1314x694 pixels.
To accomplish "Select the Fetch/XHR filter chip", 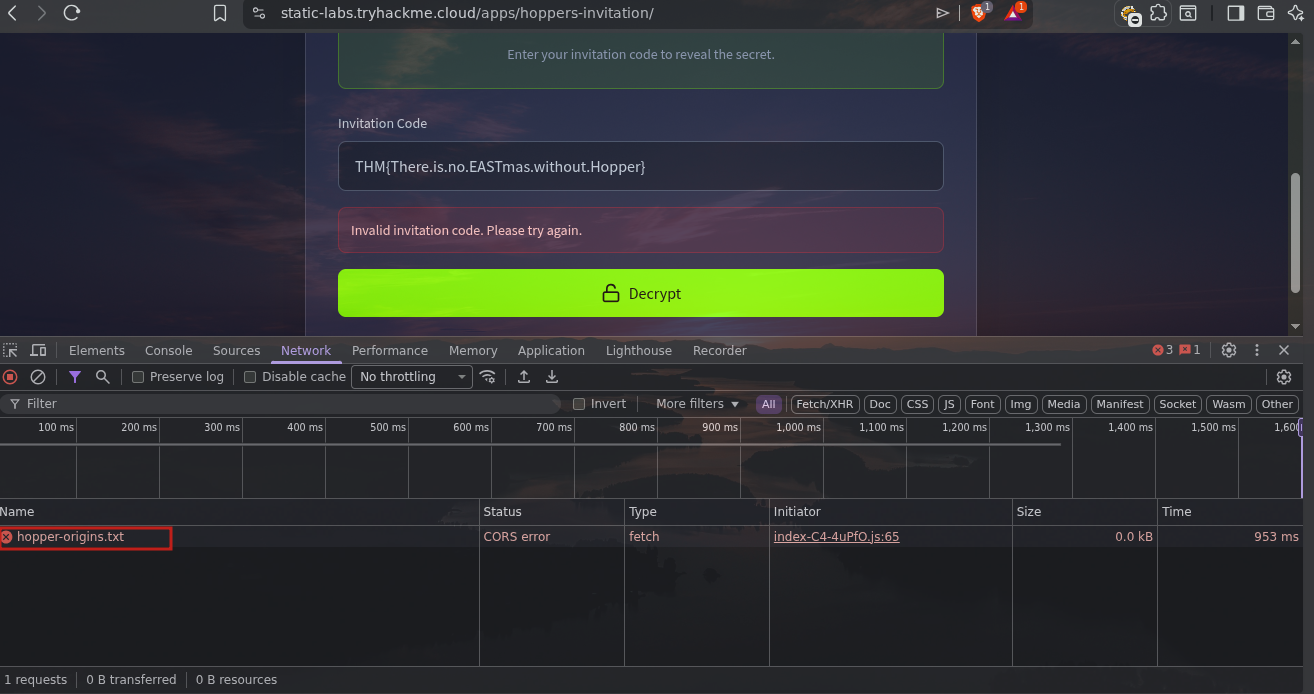I will (x=824, y=404).
